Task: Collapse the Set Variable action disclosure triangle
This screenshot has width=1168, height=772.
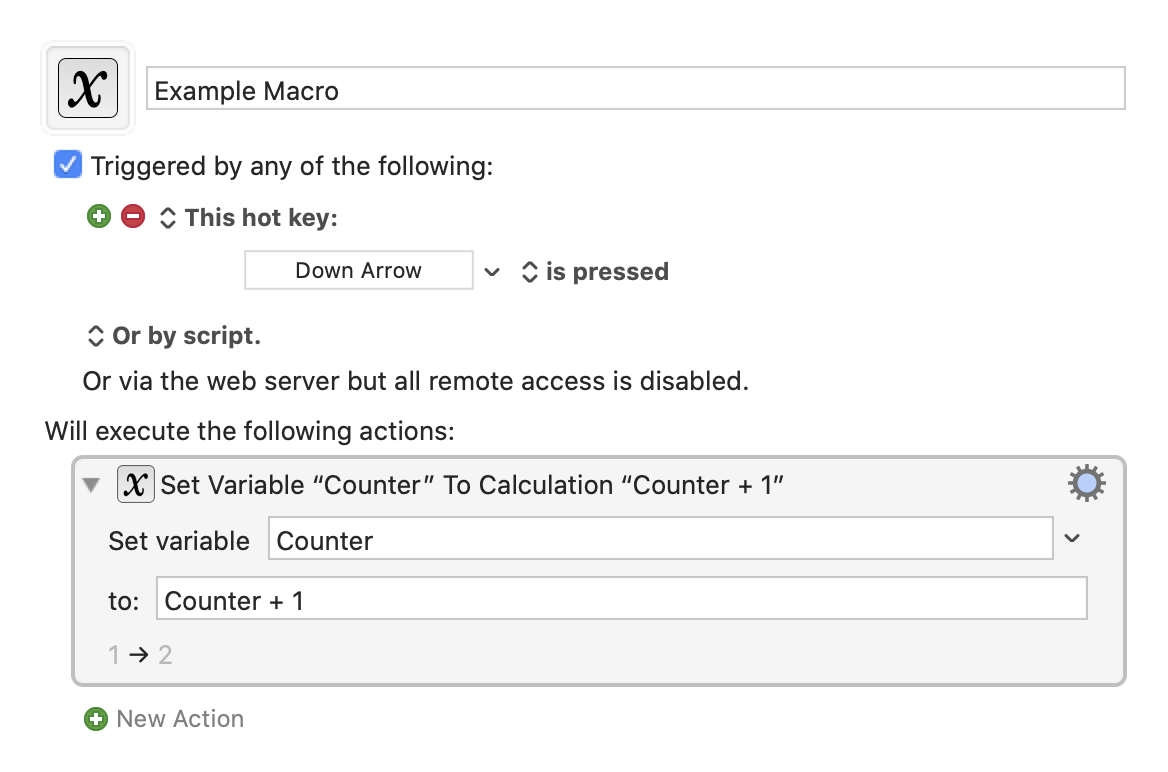Action: 91,485
